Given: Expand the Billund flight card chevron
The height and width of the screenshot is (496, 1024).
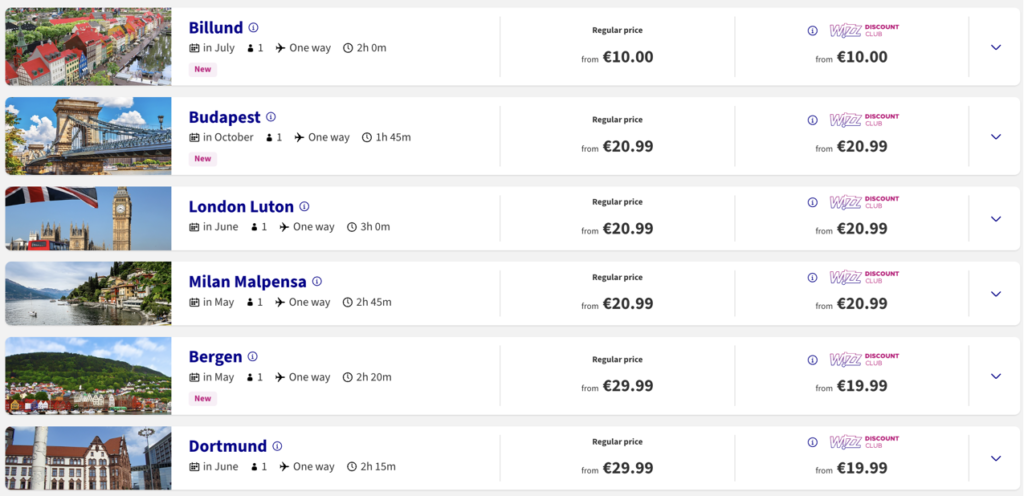Looking at the screenshot, I should 995,47.
